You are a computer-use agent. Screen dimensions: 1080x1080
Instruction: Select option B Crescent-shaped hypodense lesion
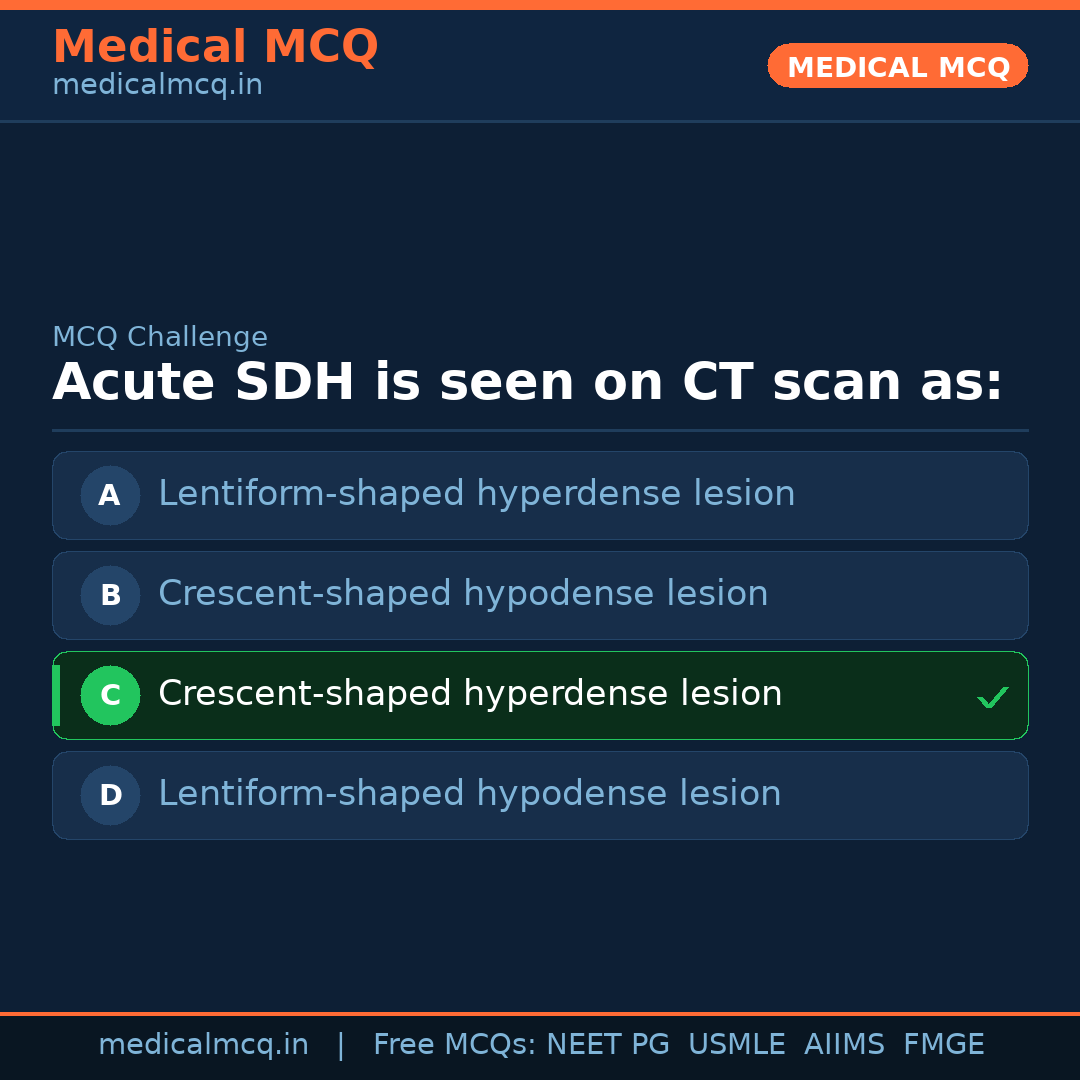click(463, 594)
